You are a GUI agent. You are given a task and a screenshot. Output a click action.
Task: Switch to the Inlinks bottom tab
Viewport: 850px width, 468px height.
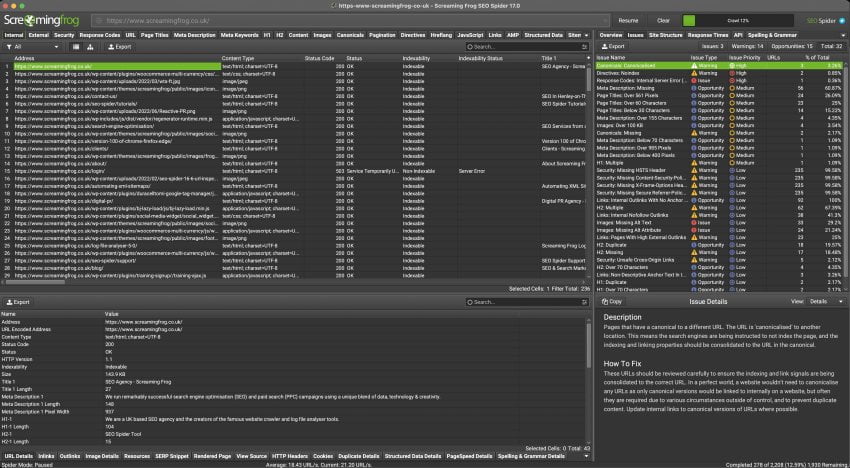tap(46, 456)
